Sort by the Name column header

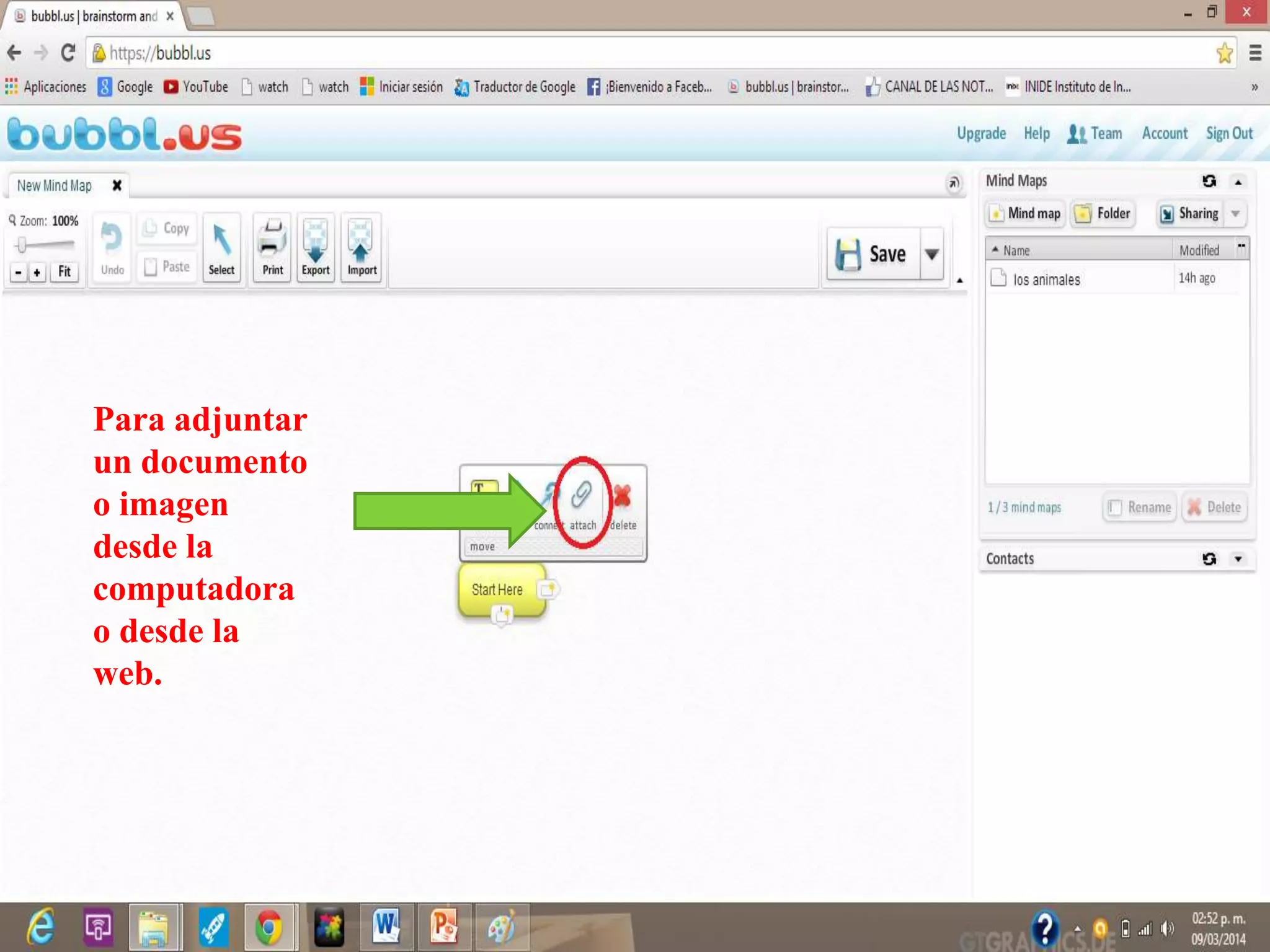1079,250
